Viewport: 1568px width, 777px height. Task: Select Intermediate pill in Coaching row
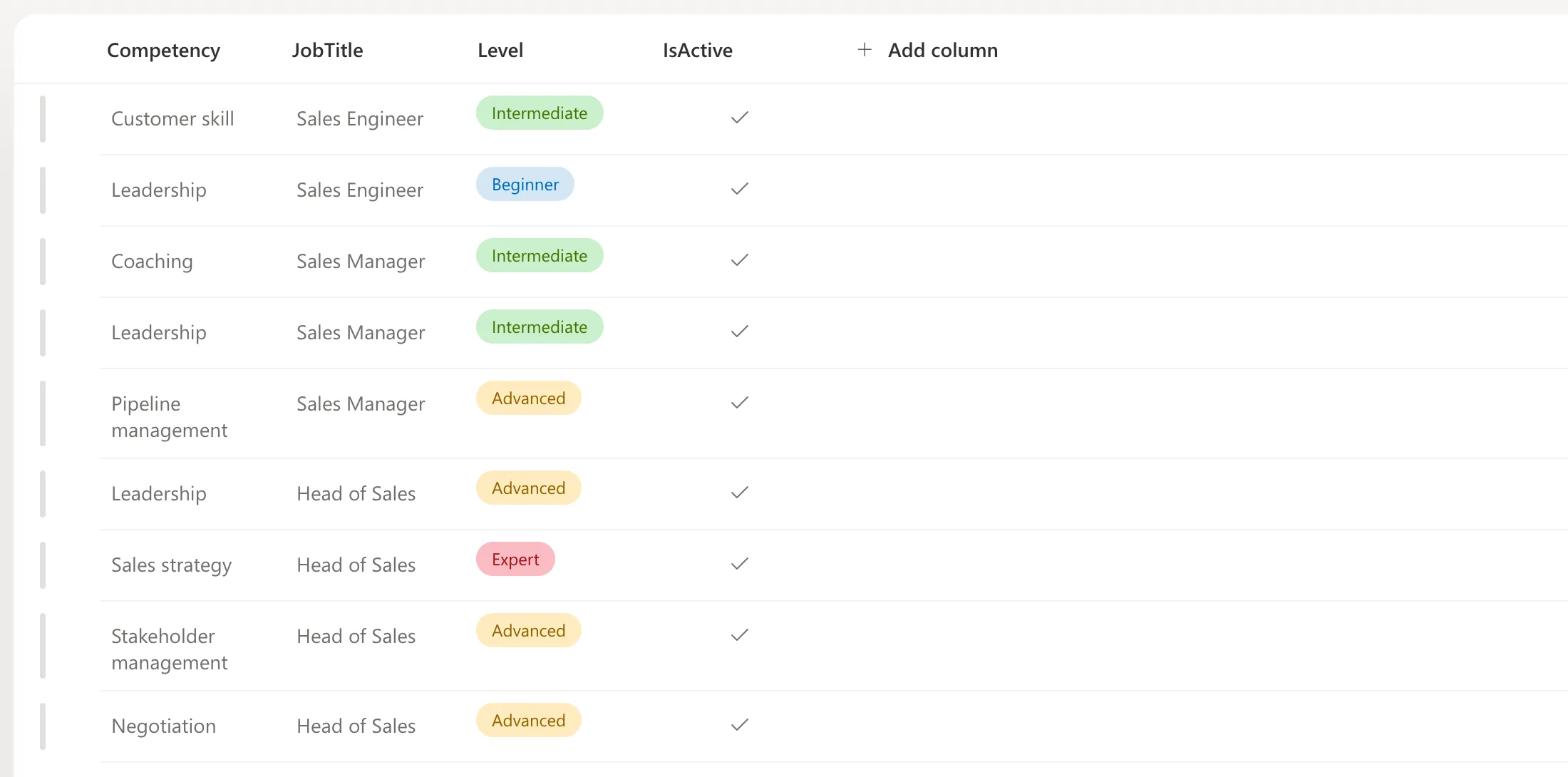point(540,256)
